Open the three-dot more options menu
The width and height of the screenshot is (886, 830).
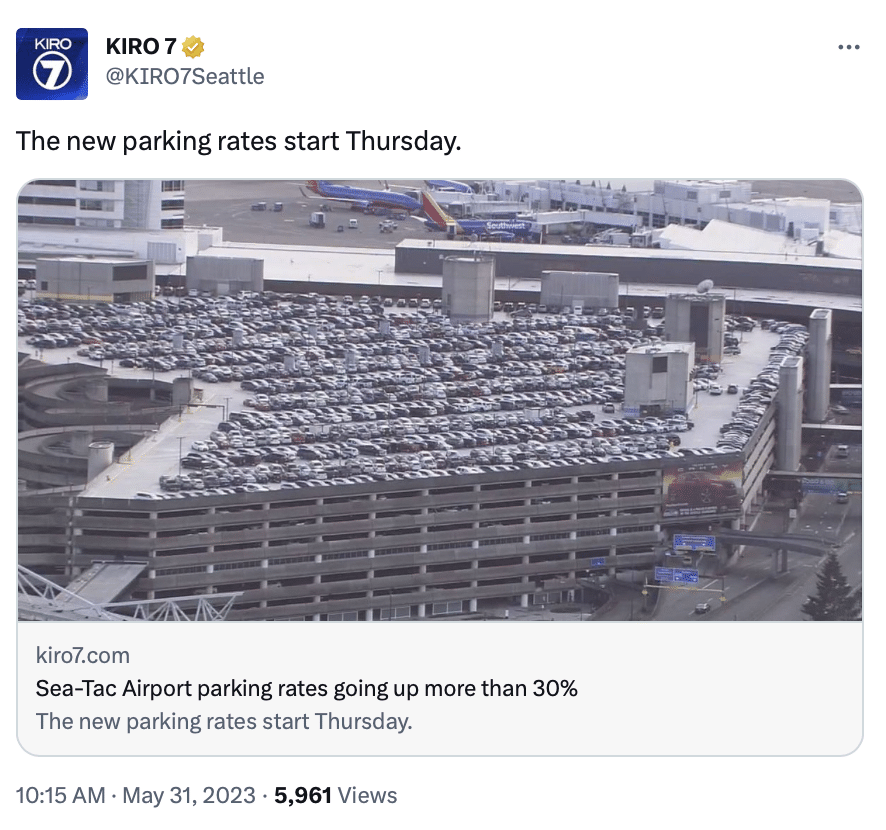click(x=848, y=47)
